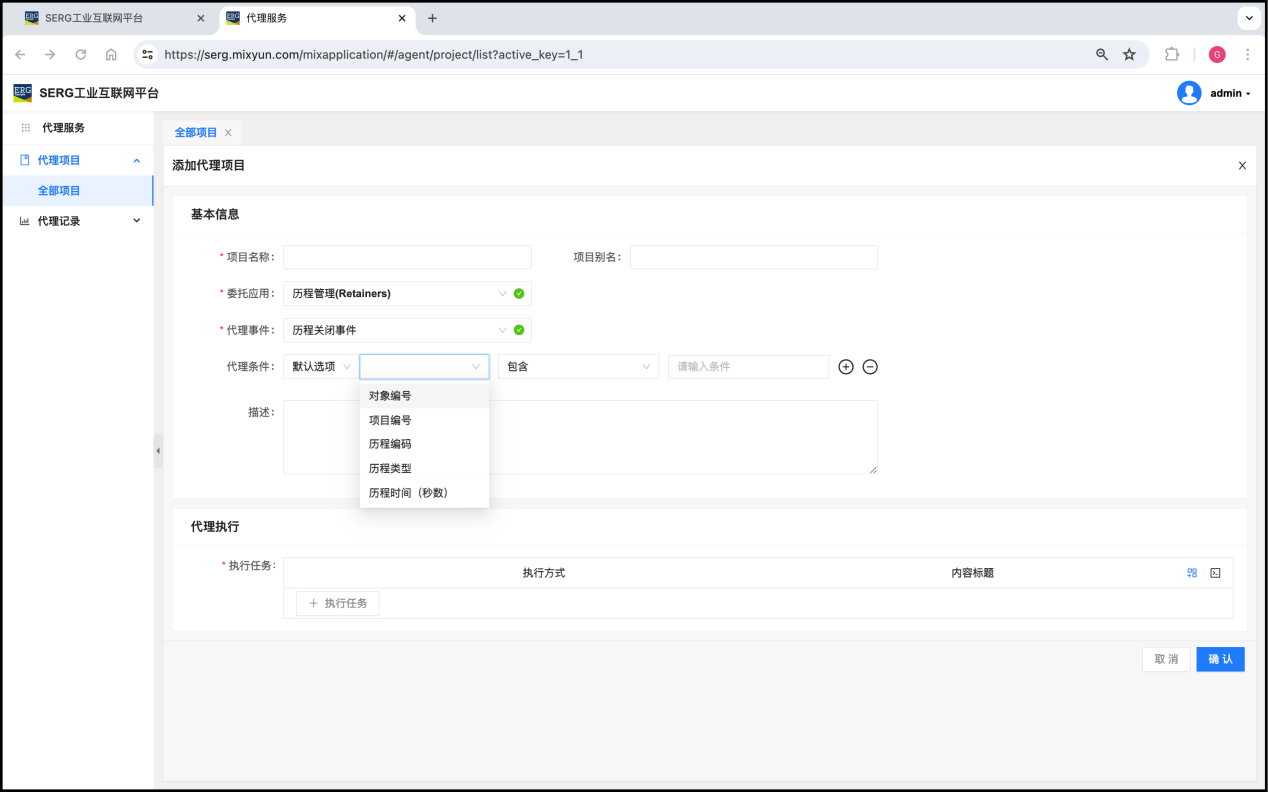Collapse sidebar using the handle arrow
This screenshot has width=1268, height=792.
(157, 451)
